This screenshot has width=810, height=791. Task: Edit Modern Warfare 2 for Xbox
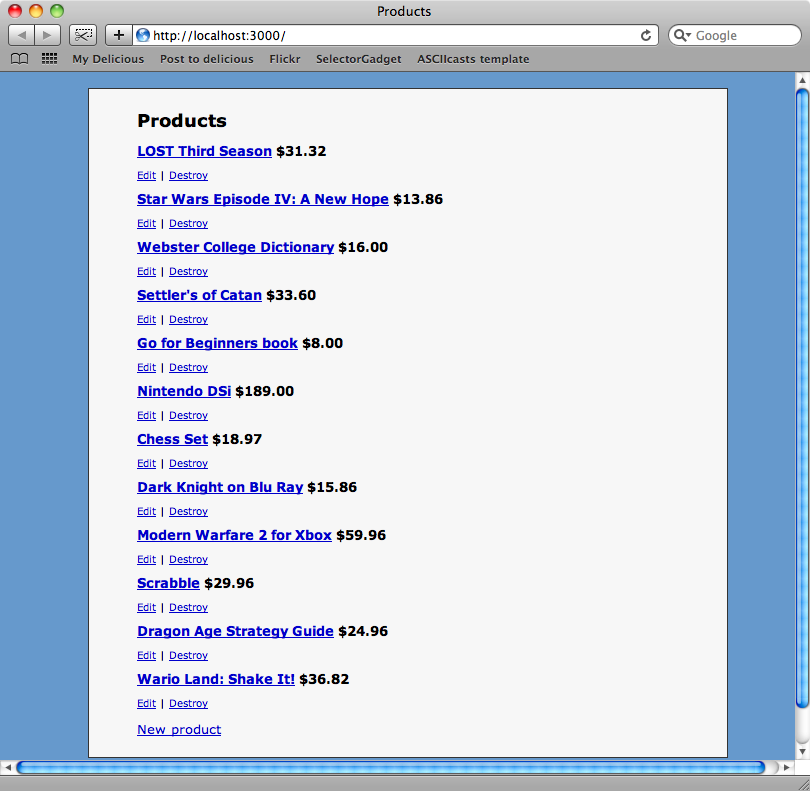coord(146,560)
